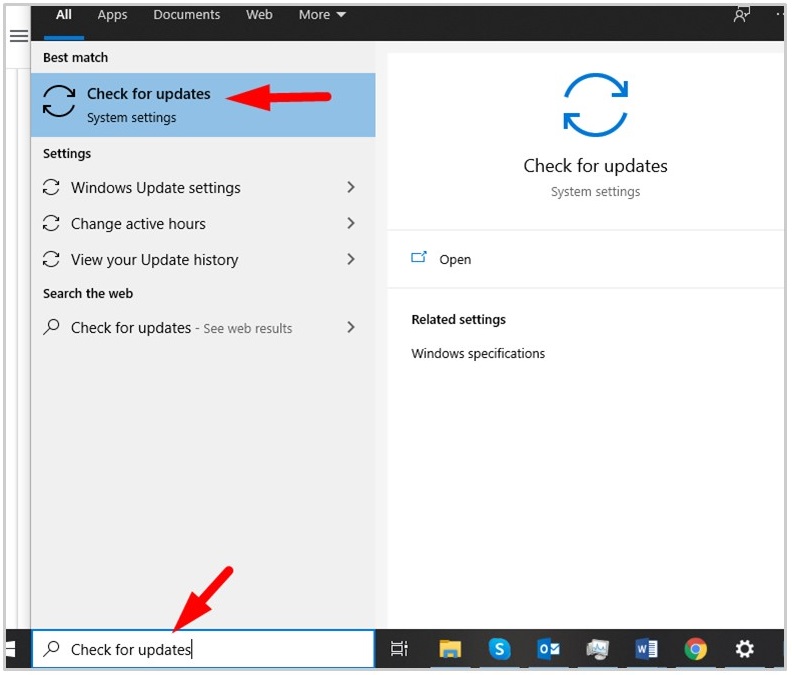Expand Windows Update settings arrow
Viewport: 792px width, 675px height.
pos(351,188)
